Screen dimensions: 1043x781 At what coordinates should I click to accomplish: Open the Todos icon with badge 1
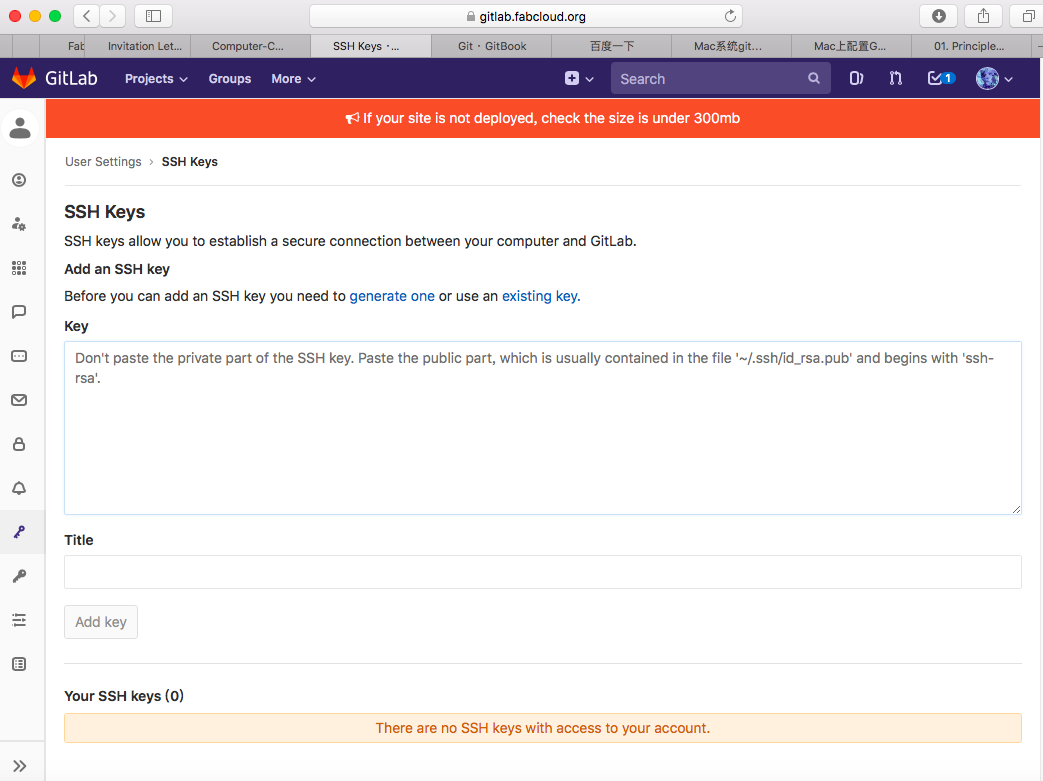(941, 78)
